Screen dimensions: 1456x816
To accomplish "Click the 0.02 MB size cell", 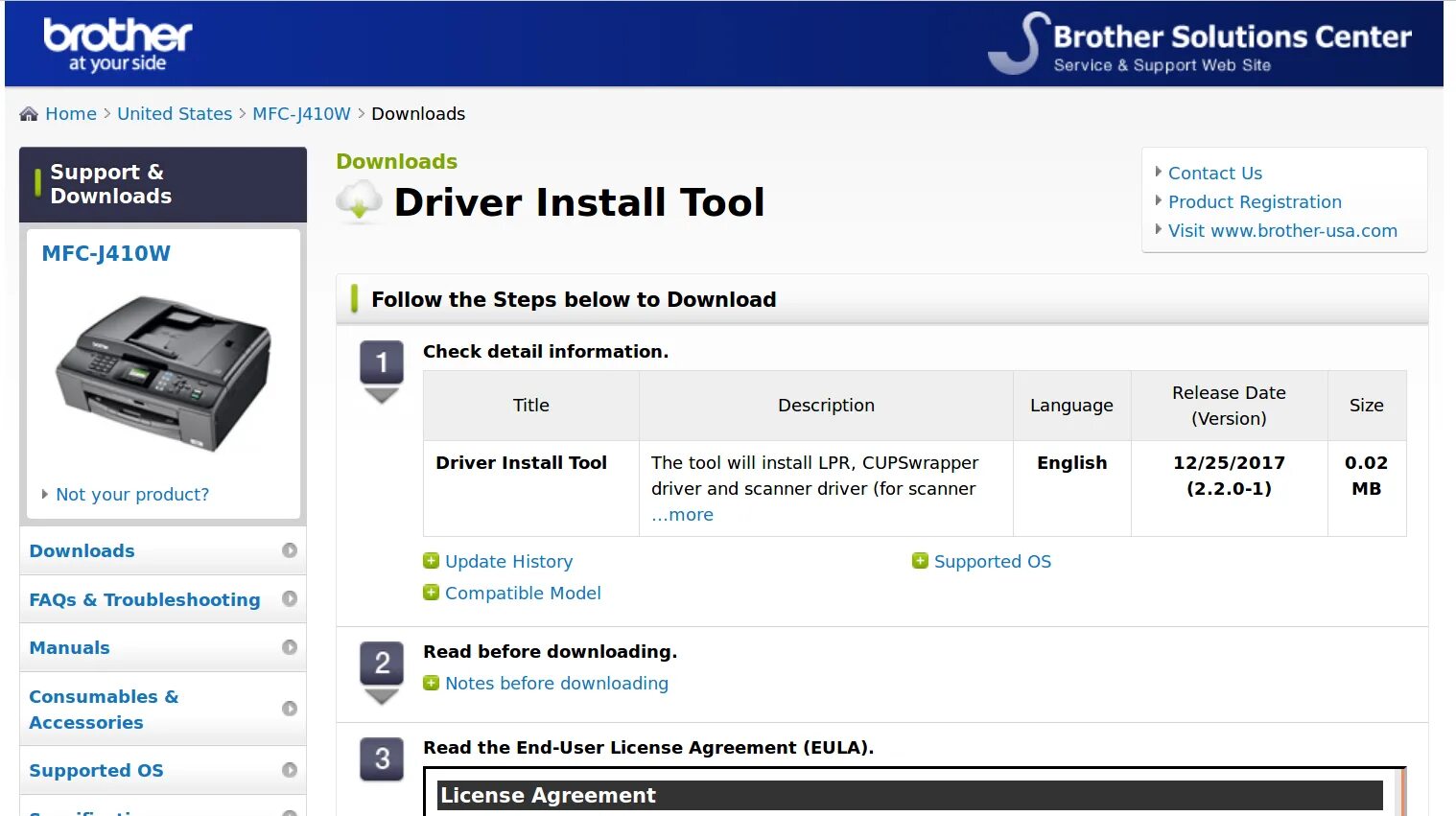I will coord(1367,488).
